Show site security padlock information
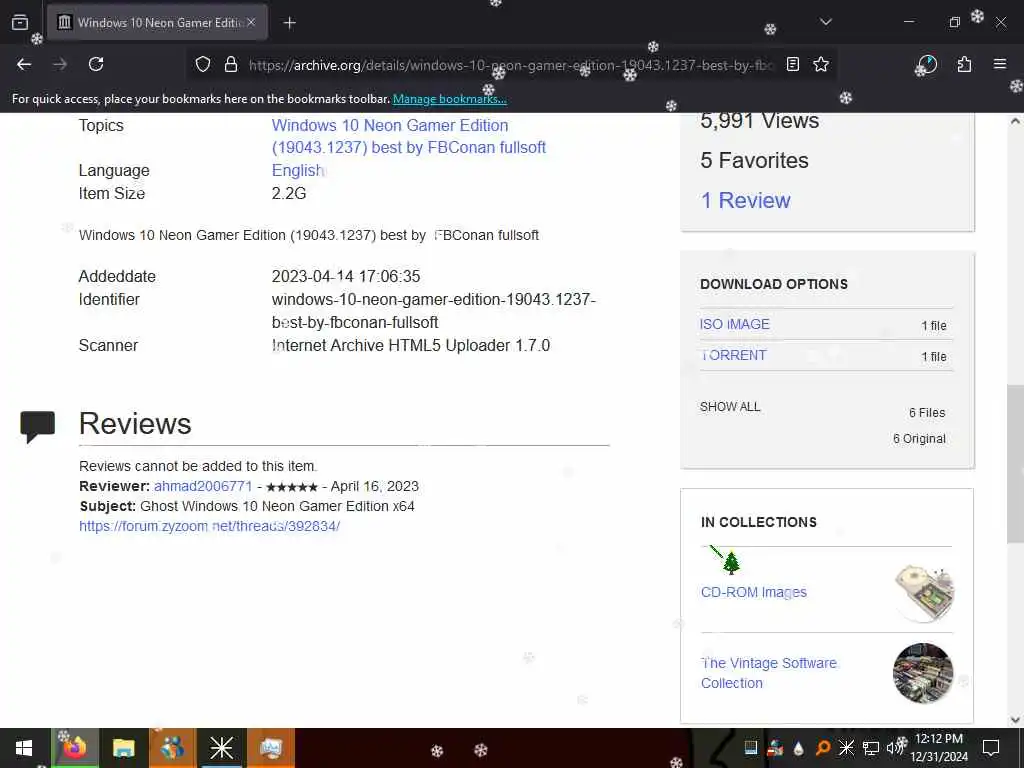Screen dimensions: 1024x768 231,64
